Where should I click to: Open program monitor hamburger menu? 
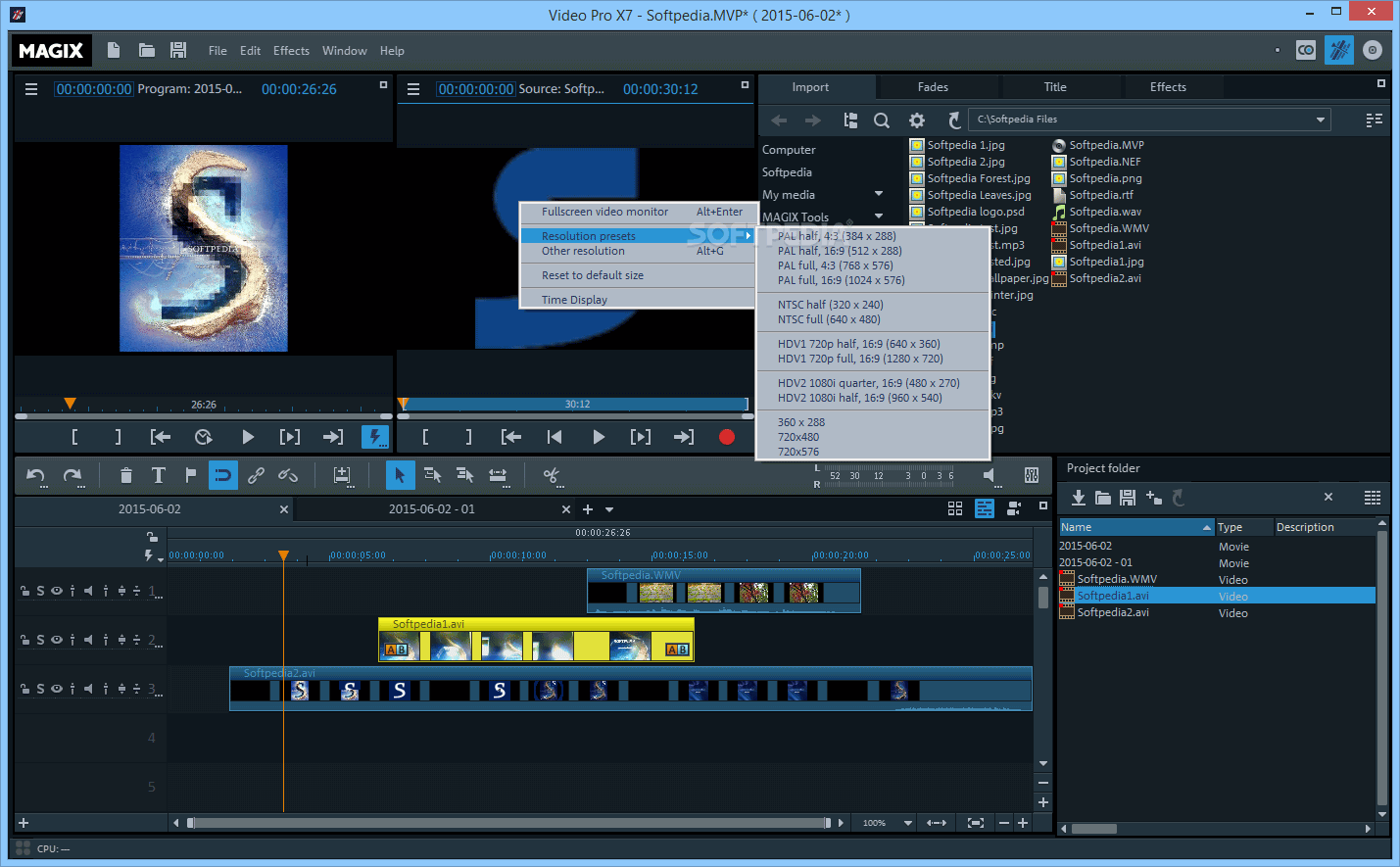(31, 89)
